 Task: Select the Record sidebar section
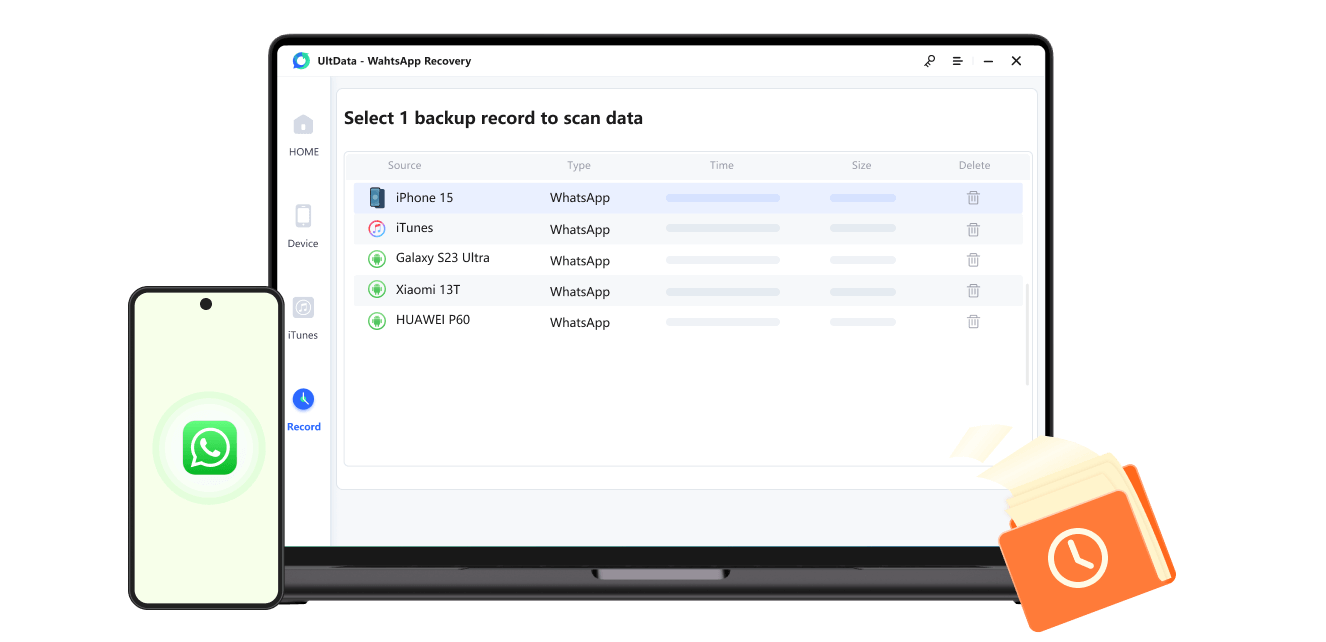(x=303, y=410)
